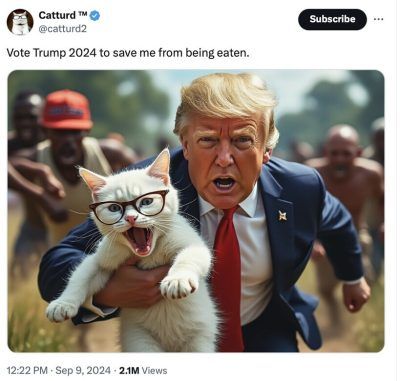Image resolution: width=400 pixels, height=381 pixels.
Task: Click the cat's glasses in the image
Action: tap(129, 207)
